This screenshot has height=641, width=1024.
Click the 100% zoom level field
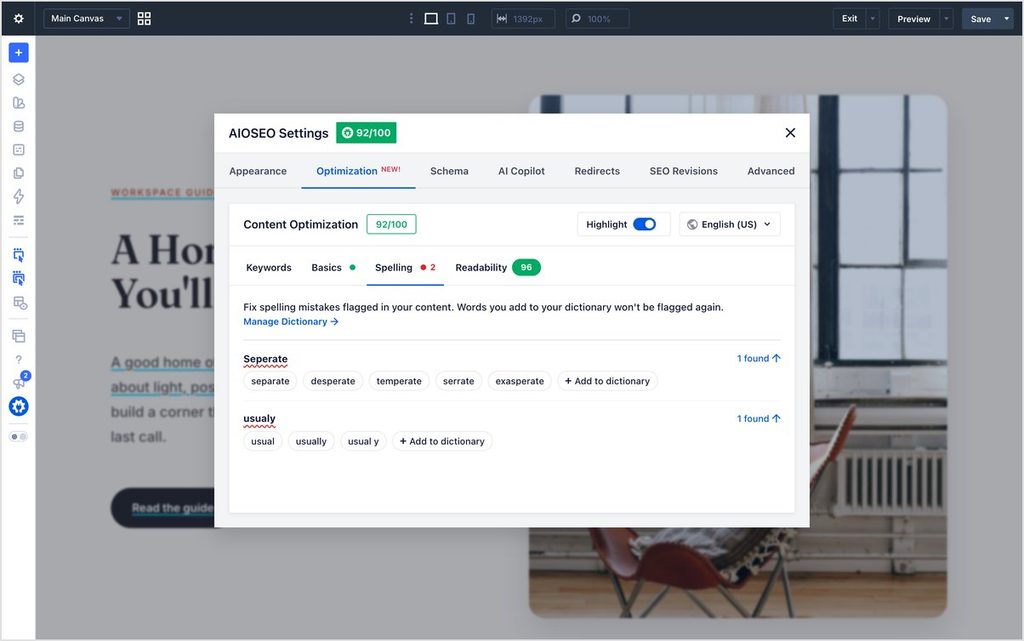pos(598,19)
